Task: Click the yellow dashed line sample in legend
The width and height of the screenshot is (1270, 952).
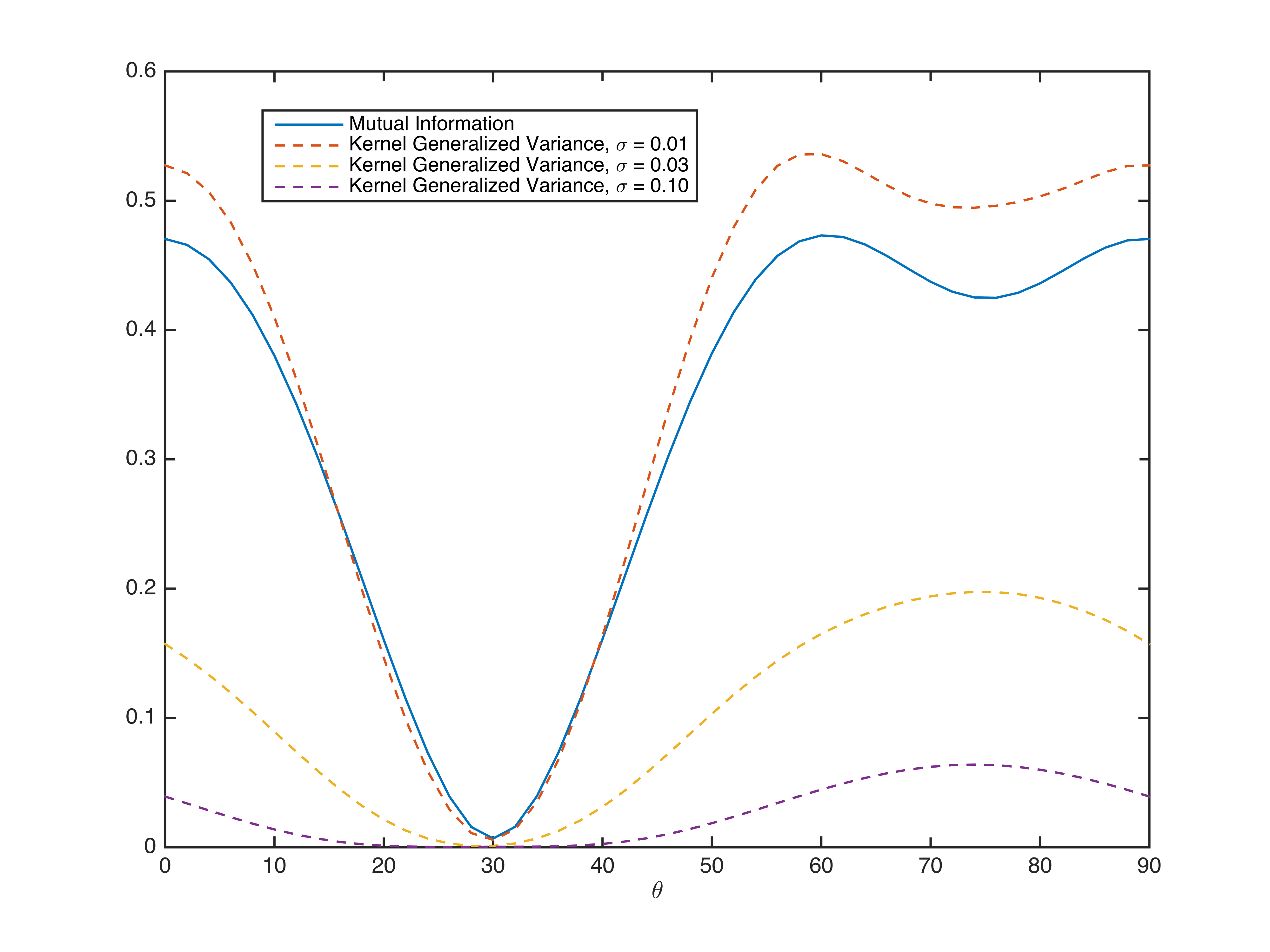Action: [x=308, y=166]
